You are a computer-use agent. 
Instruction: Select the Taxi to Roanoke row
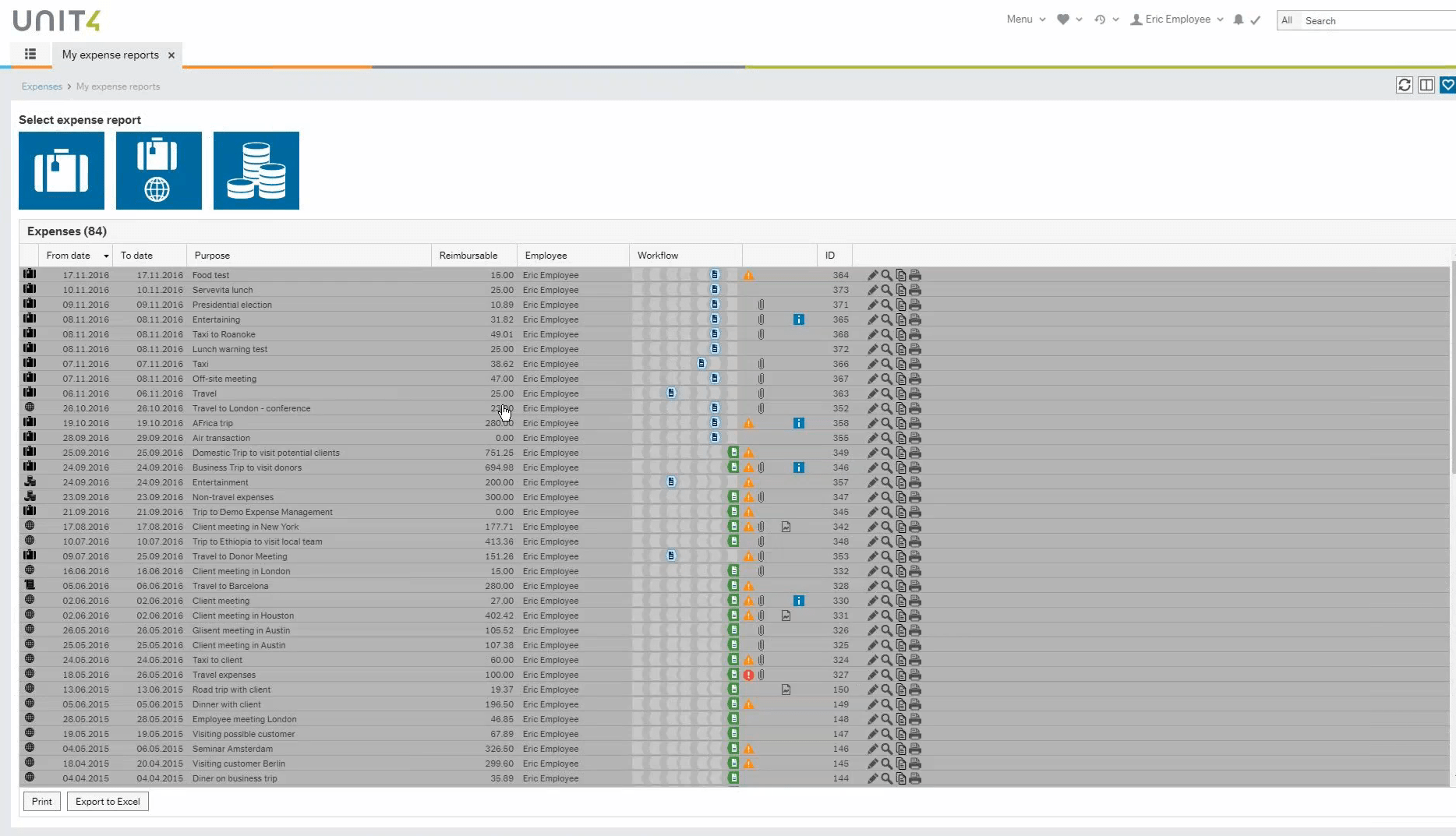click(x=734, y=334)
